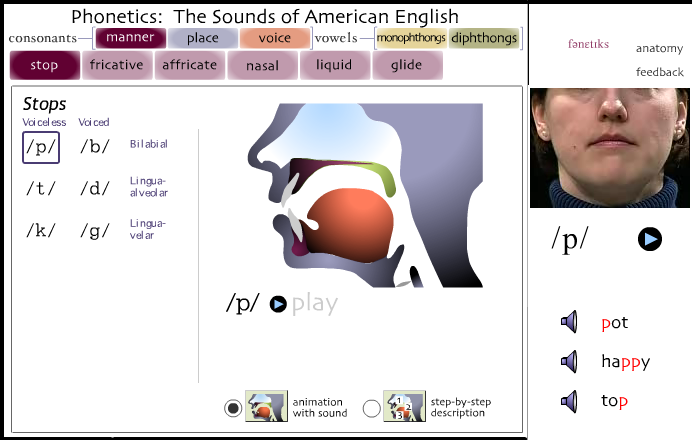Choose the voiced /b/ sound

click(94, 147)
